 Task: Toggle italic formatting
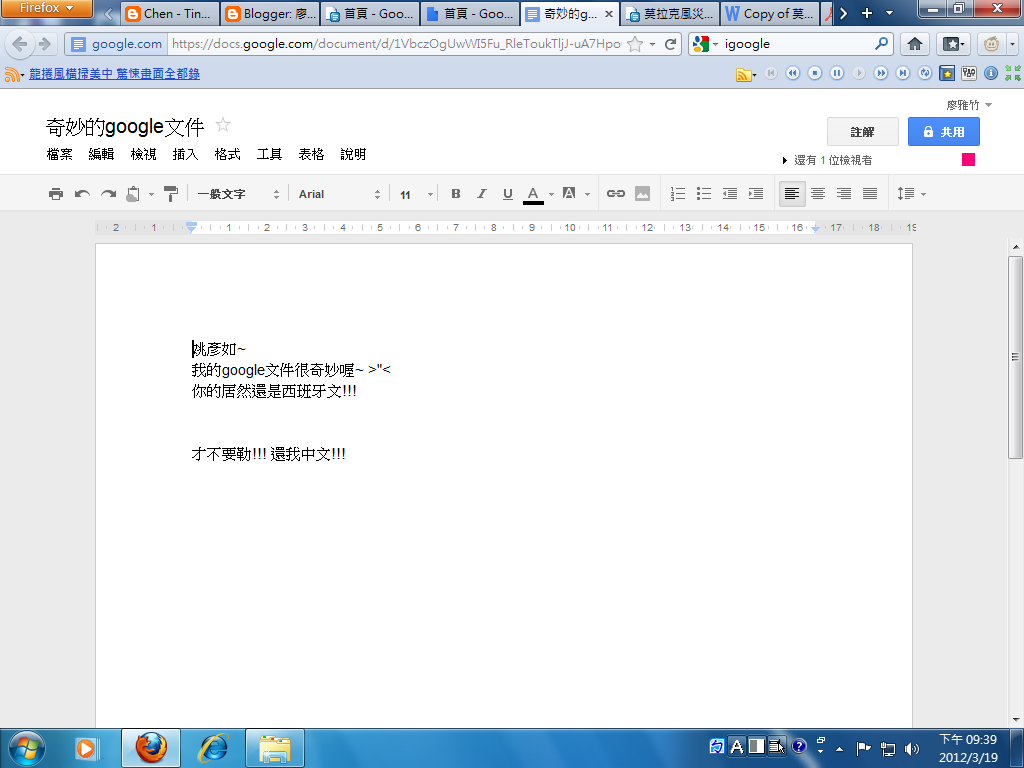(x=482, y=194)
